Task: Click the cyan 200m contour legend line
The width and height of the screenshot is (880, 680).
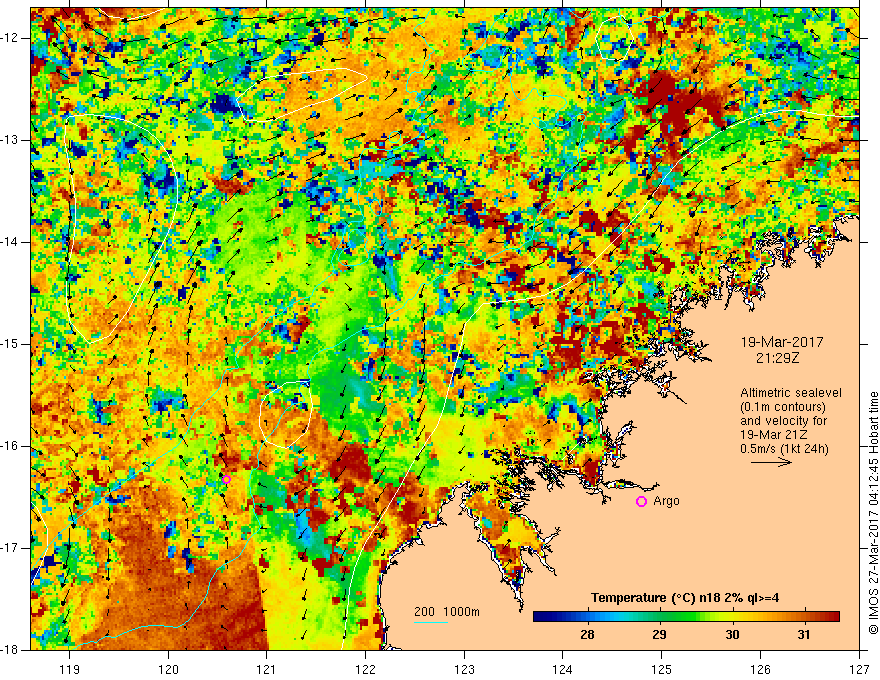Action: click(430, 622)
